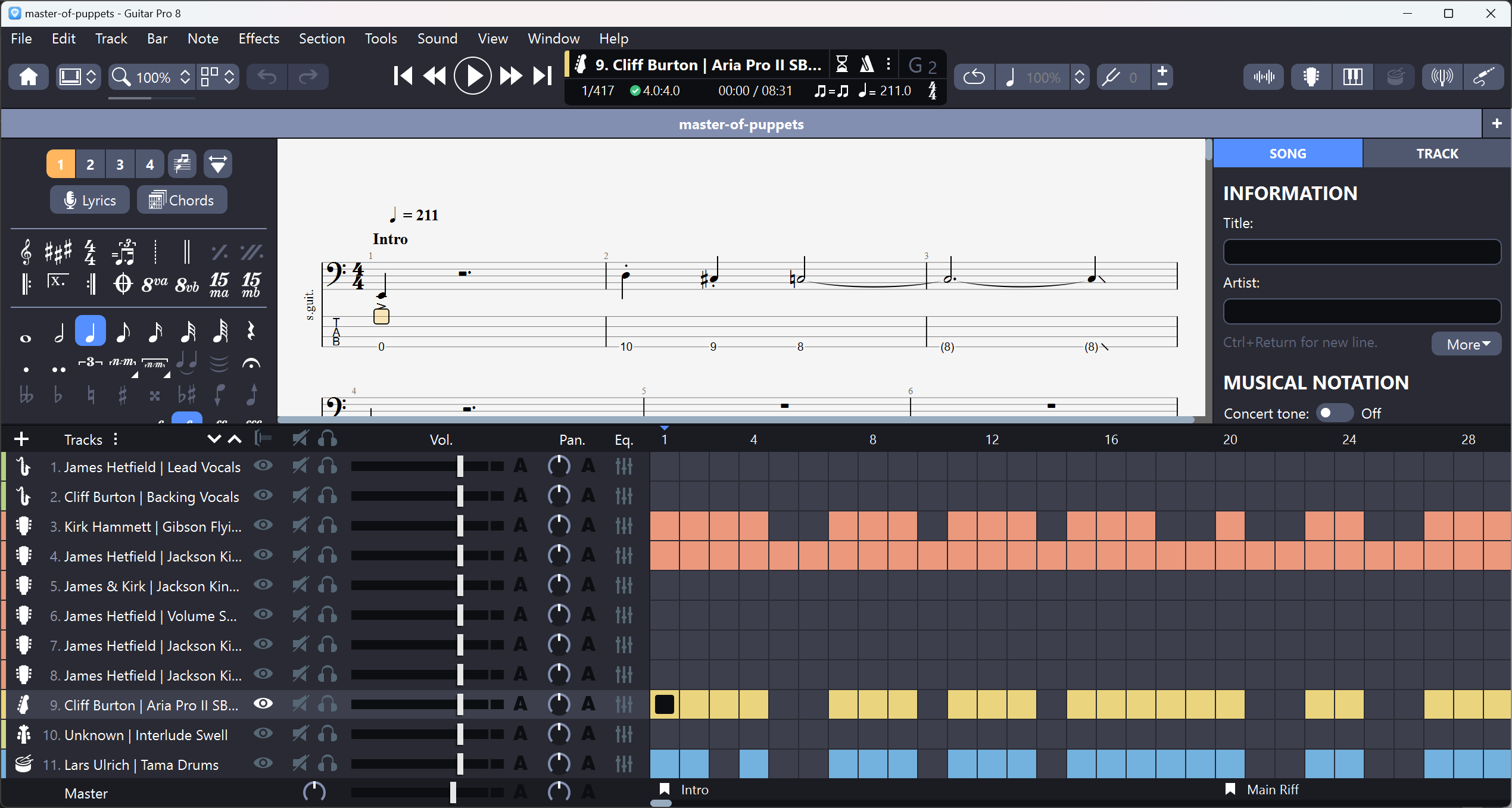Screen dimensions: 1512x808
Task: Open the File menu
Action: click(21, 39)
